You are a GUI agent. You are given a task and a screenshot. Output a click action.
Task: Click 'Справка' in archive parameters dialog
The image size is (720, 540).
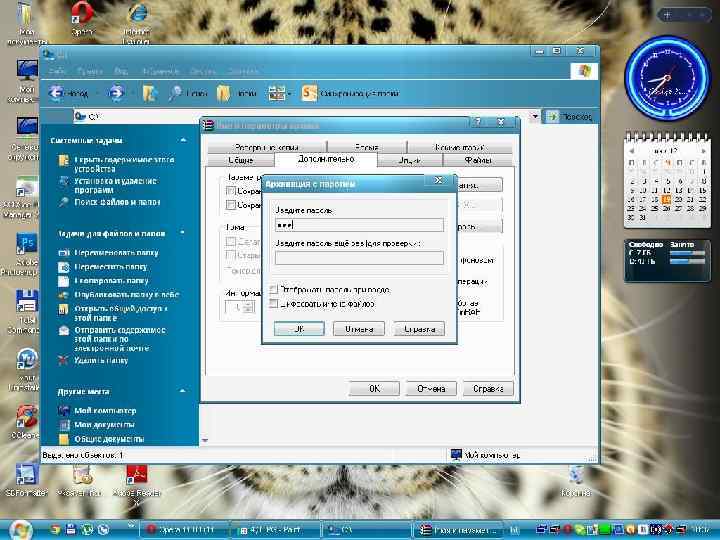488,388
